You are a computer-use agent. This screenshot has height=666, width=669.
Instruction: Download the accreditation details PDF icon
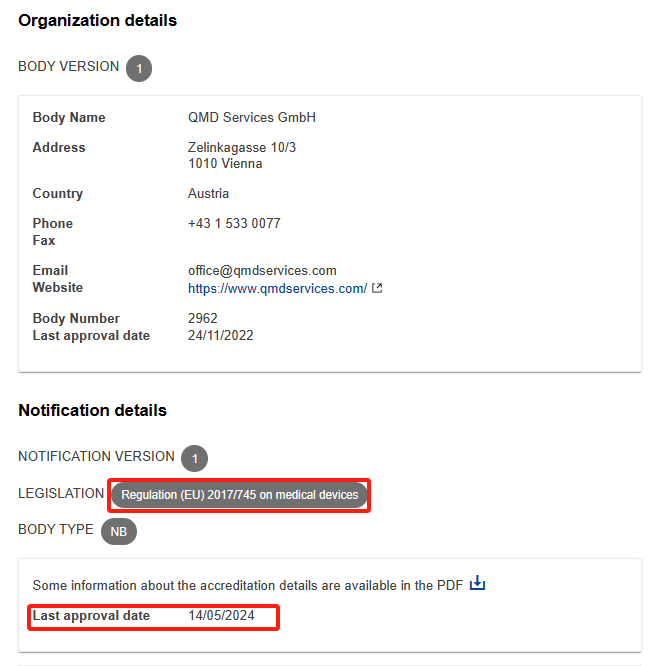[477, 583]
